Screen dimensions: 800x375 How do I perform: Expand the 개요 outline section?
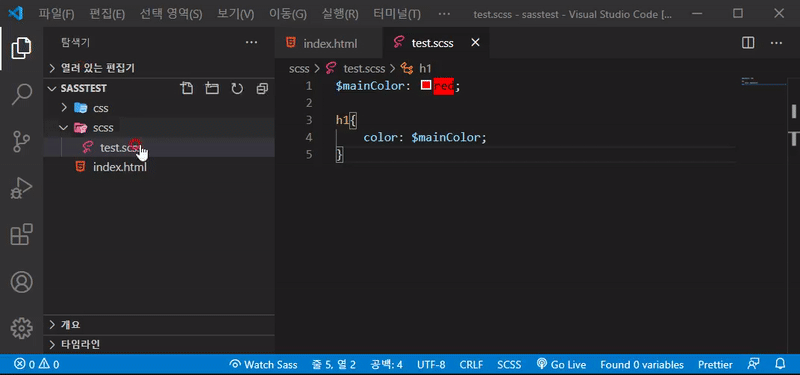tap(159, 324)
